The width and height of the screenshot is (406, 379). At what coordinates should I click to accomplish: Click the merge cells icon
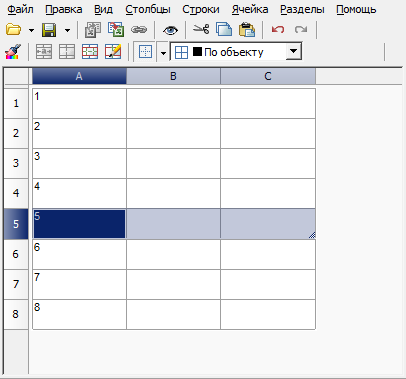coord(44,52)
